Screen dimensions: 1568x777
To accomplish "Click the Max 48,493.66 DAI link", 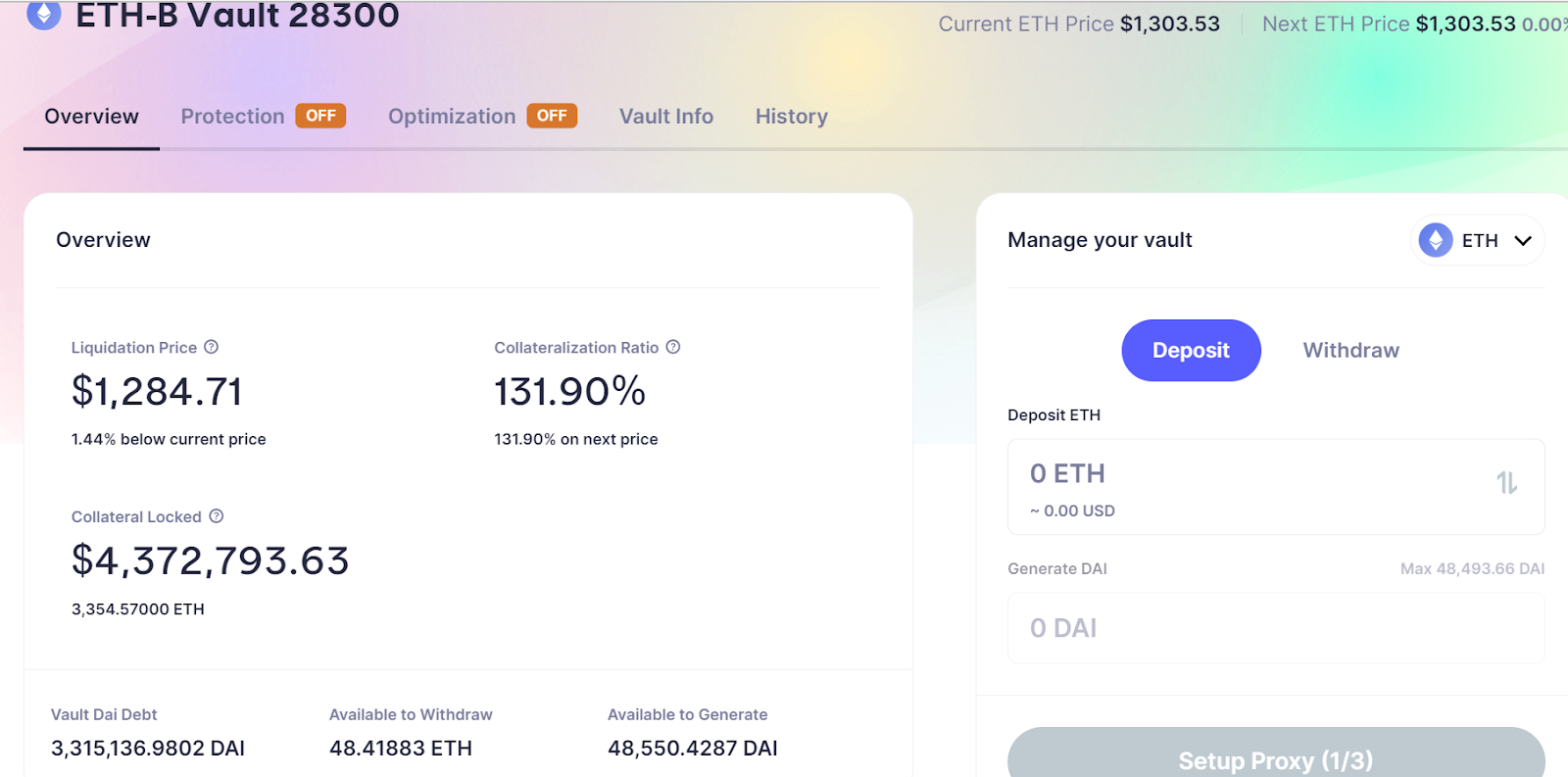I will click(x=1472, y=568).
